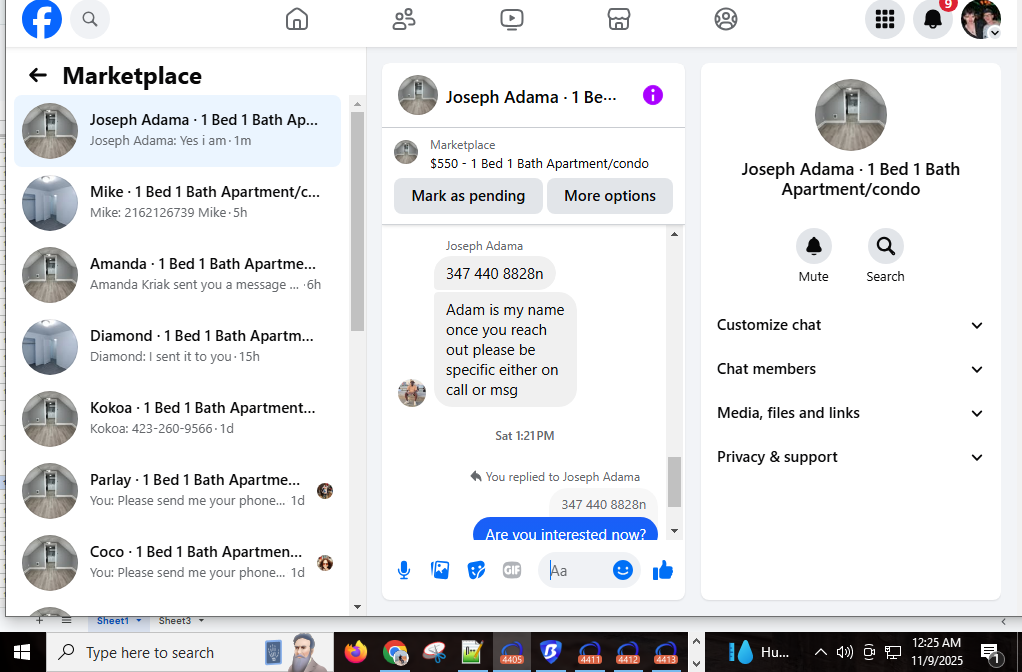Click the $550 listing title link
The width and height of the screenshot is (1022, 672).
coord(539,164)
